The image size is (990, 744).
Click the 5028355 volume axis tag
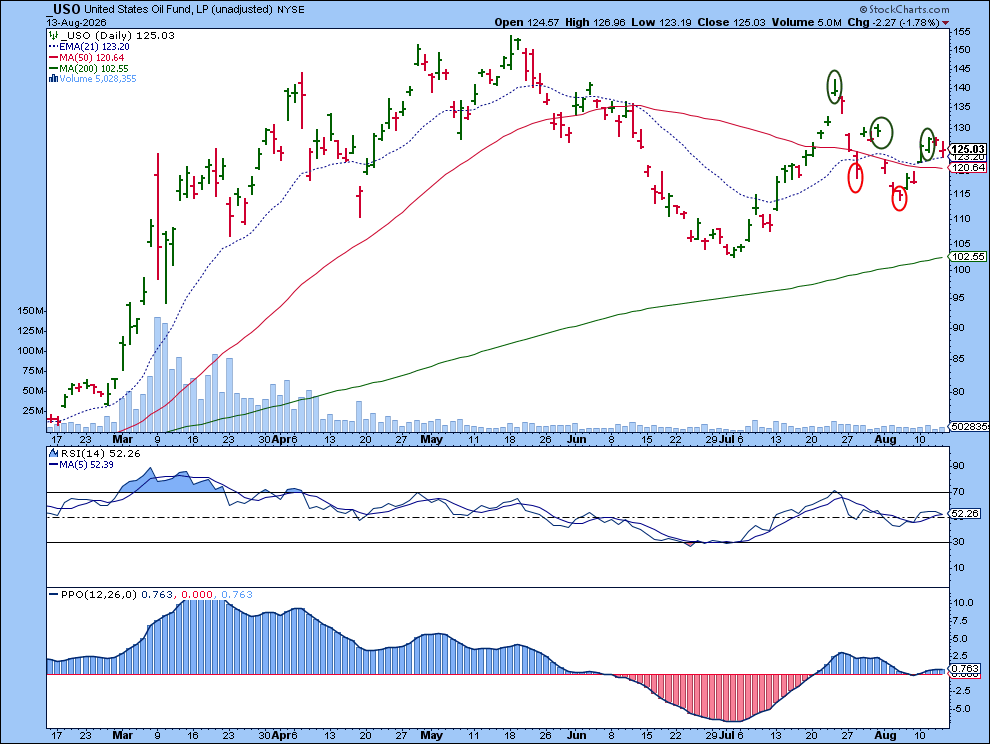[x=970, y=427]
